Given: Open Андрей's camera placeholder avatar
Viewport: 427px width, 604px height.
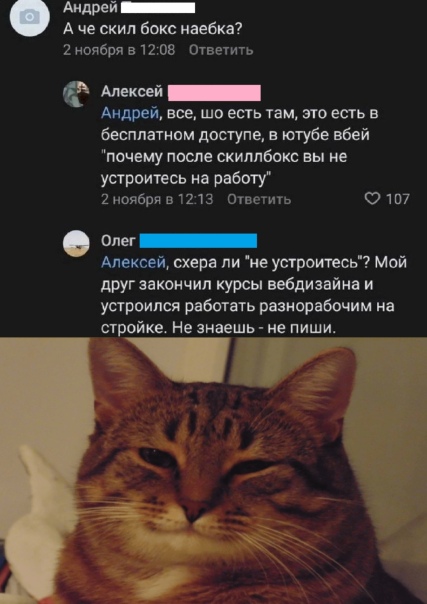Looking at the screenshot, I should 29,17.
